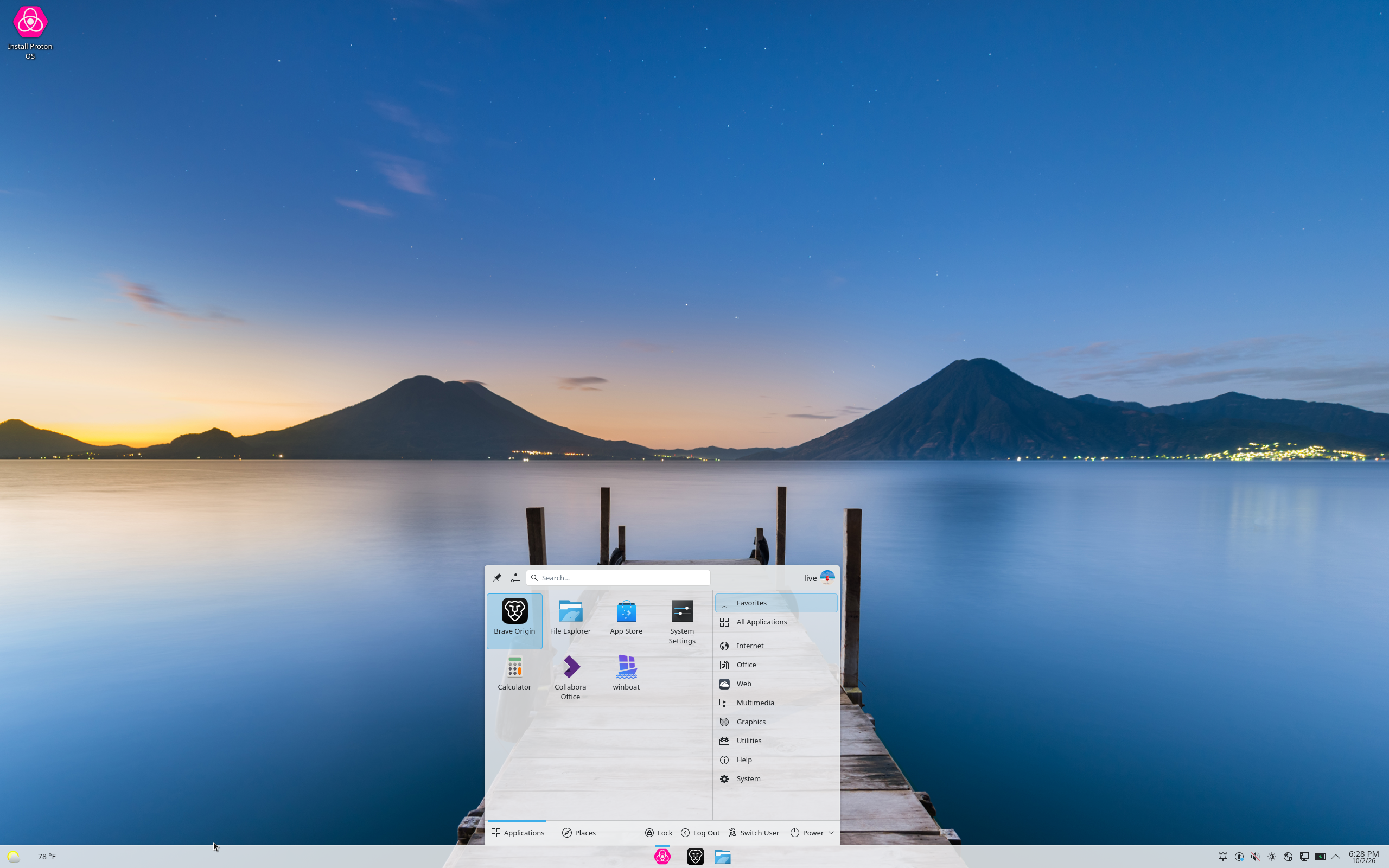Select the All Applications category
The image size is (1389, 868).
776,622
